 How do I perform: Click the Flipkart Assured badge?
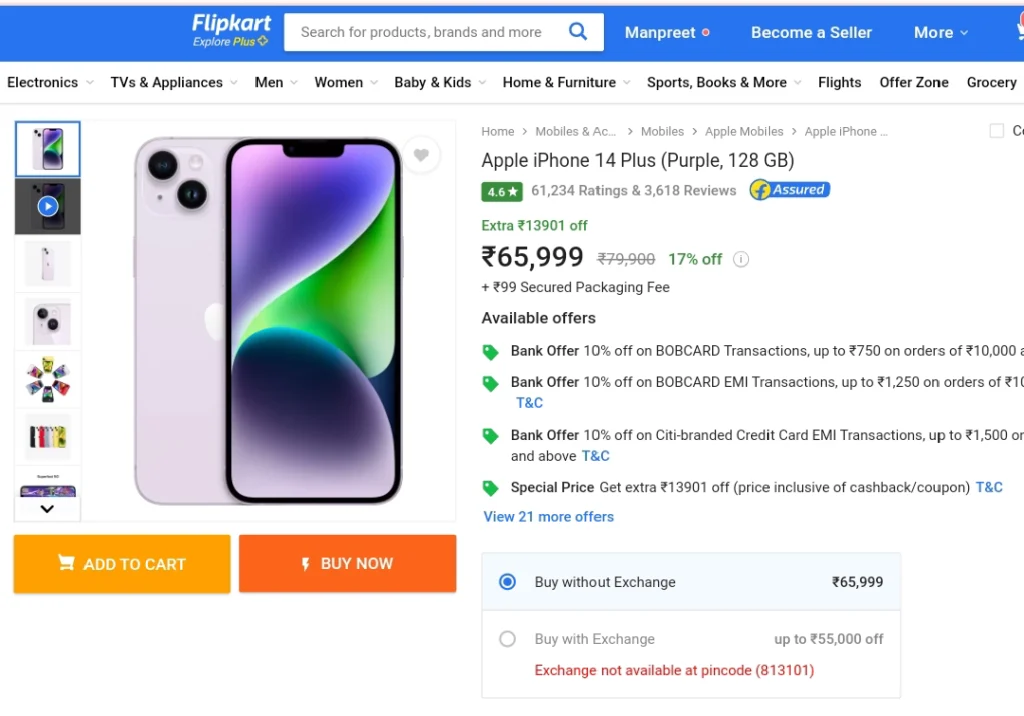(x=790, y=190)
